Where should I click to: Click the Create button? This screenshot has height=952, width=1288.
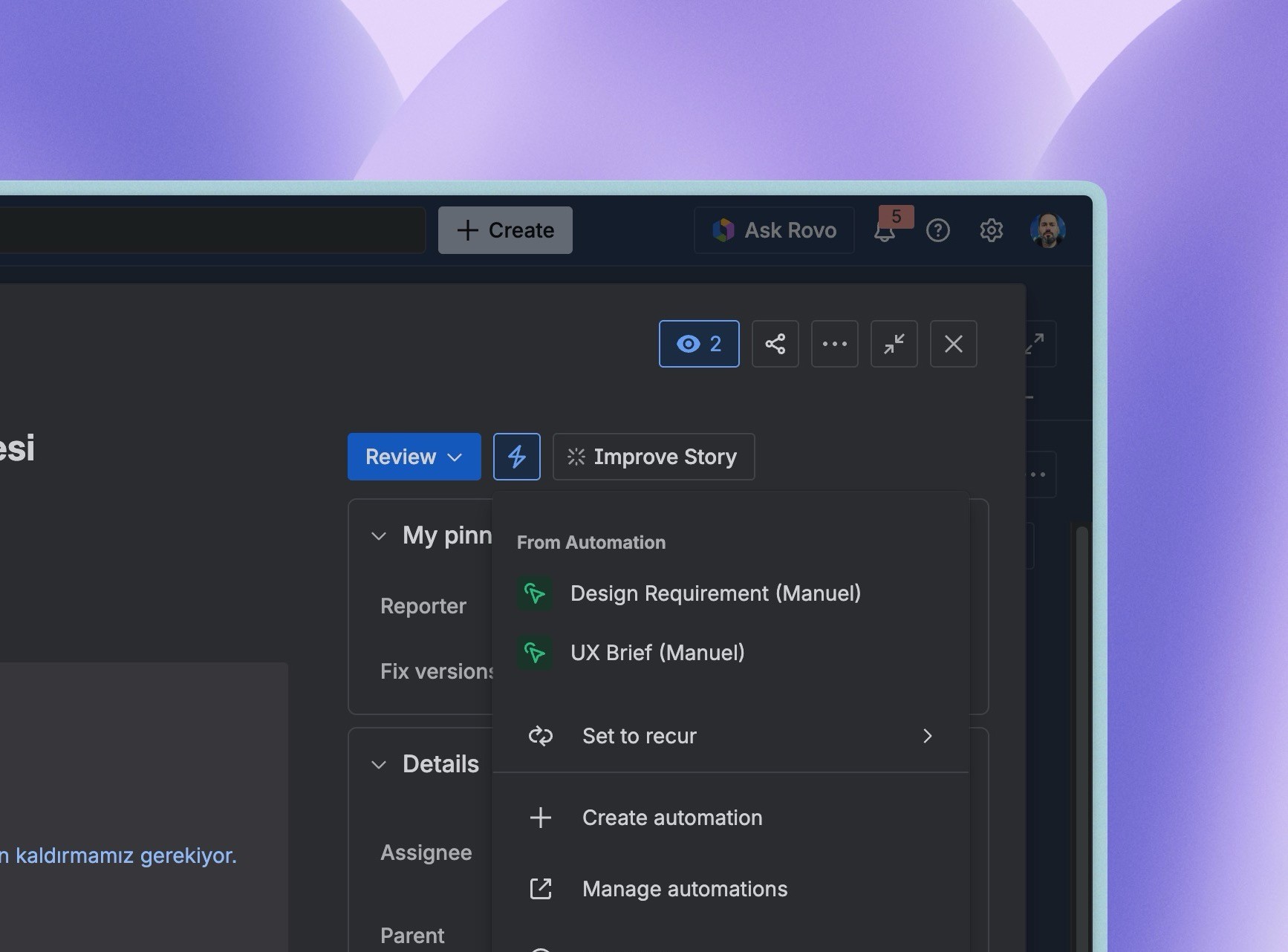(505, 230)
